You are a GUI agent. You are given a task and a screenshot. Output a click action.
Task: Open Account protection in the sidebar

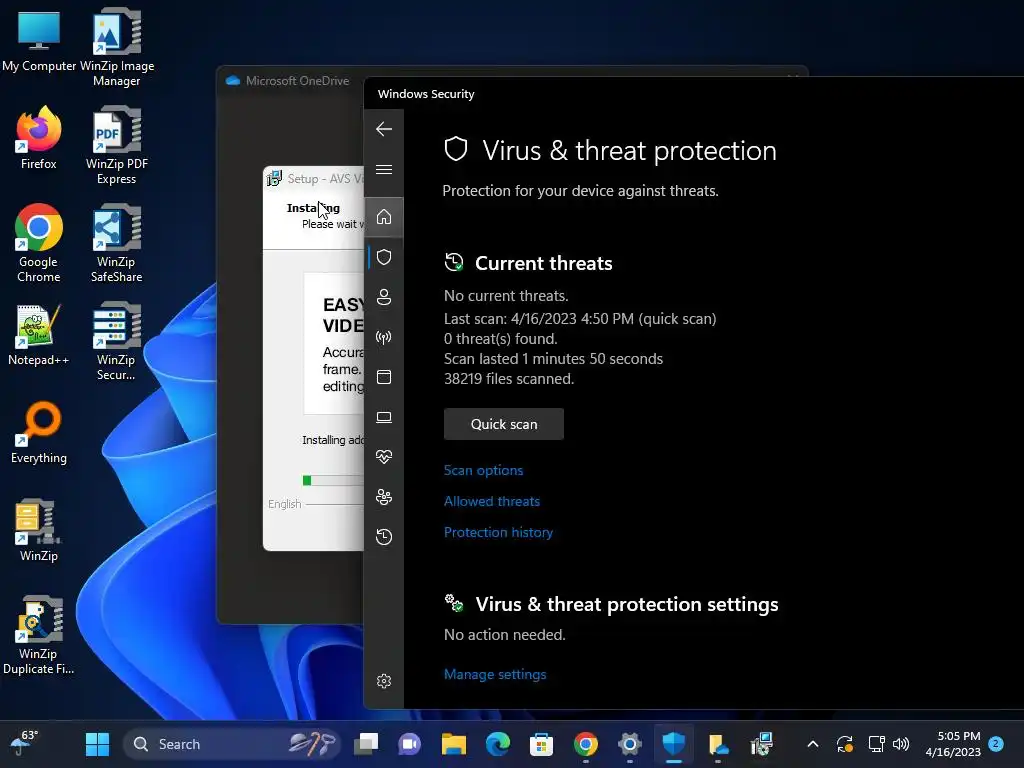[x=384, y=297]
